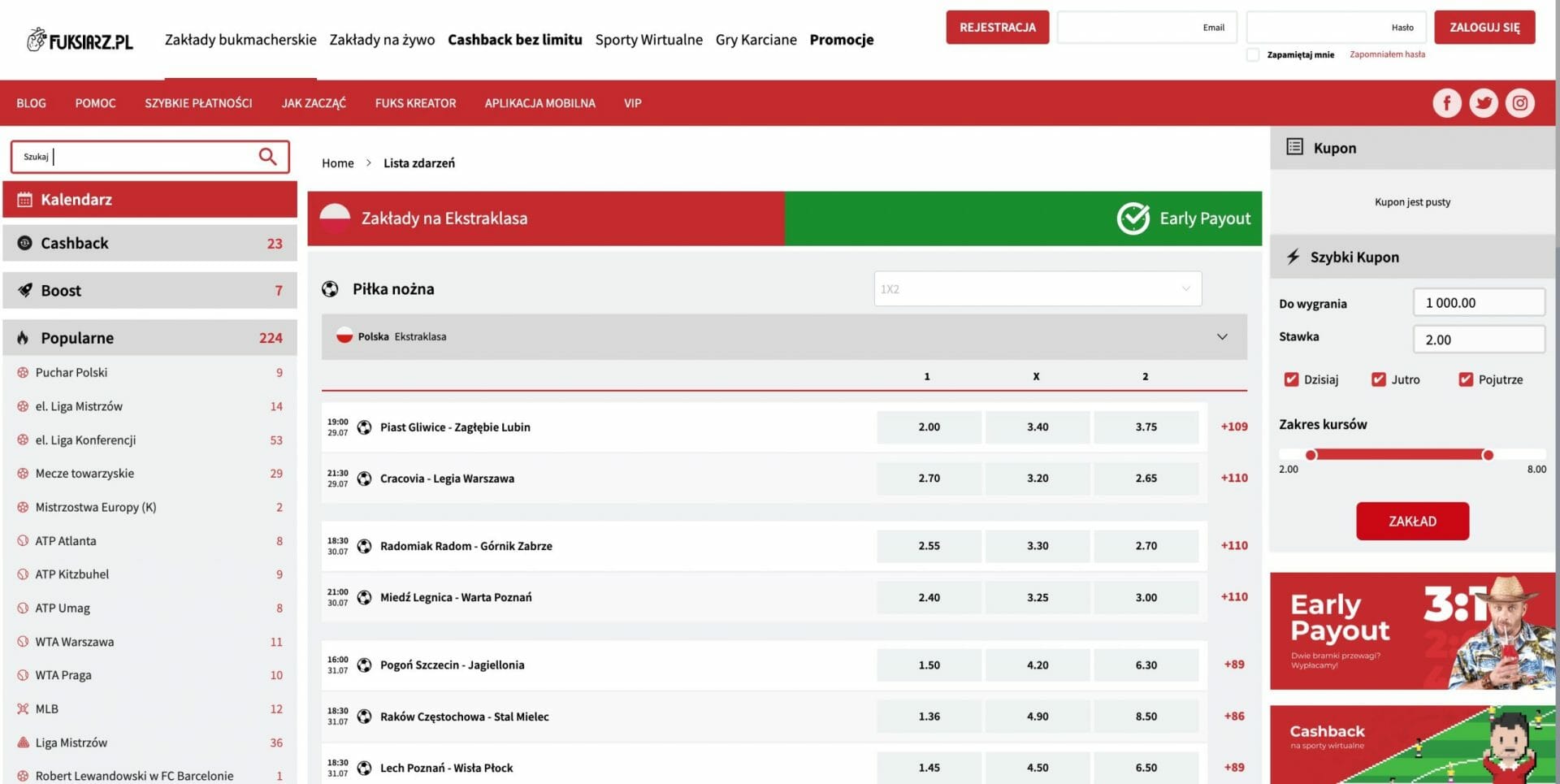Click the ZALOGUJ SIĘ button
This screenshot has height=784, width=1560.
pyautogui.click(x=1484, y=27)
